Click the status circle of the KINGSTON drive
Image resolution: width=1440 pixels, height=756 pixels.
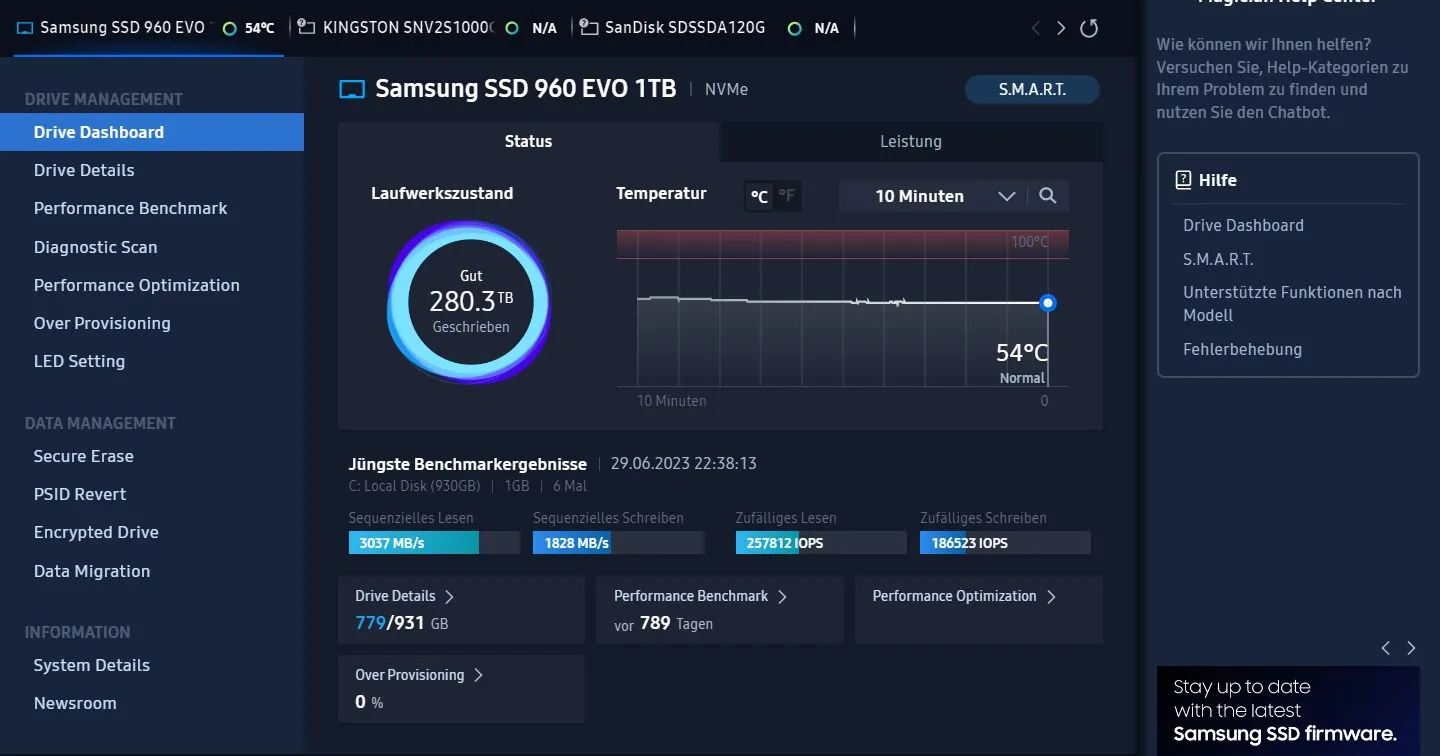point(512,28)
